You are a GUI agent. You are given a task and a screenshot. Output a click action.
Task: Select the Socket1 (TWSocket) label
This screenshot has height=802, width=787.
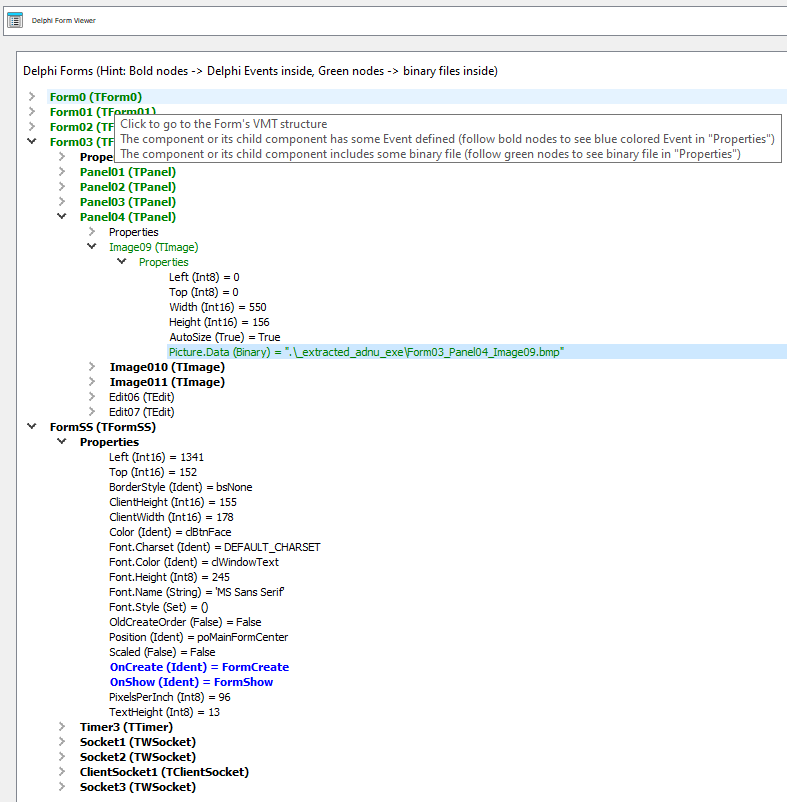[138, 742]
